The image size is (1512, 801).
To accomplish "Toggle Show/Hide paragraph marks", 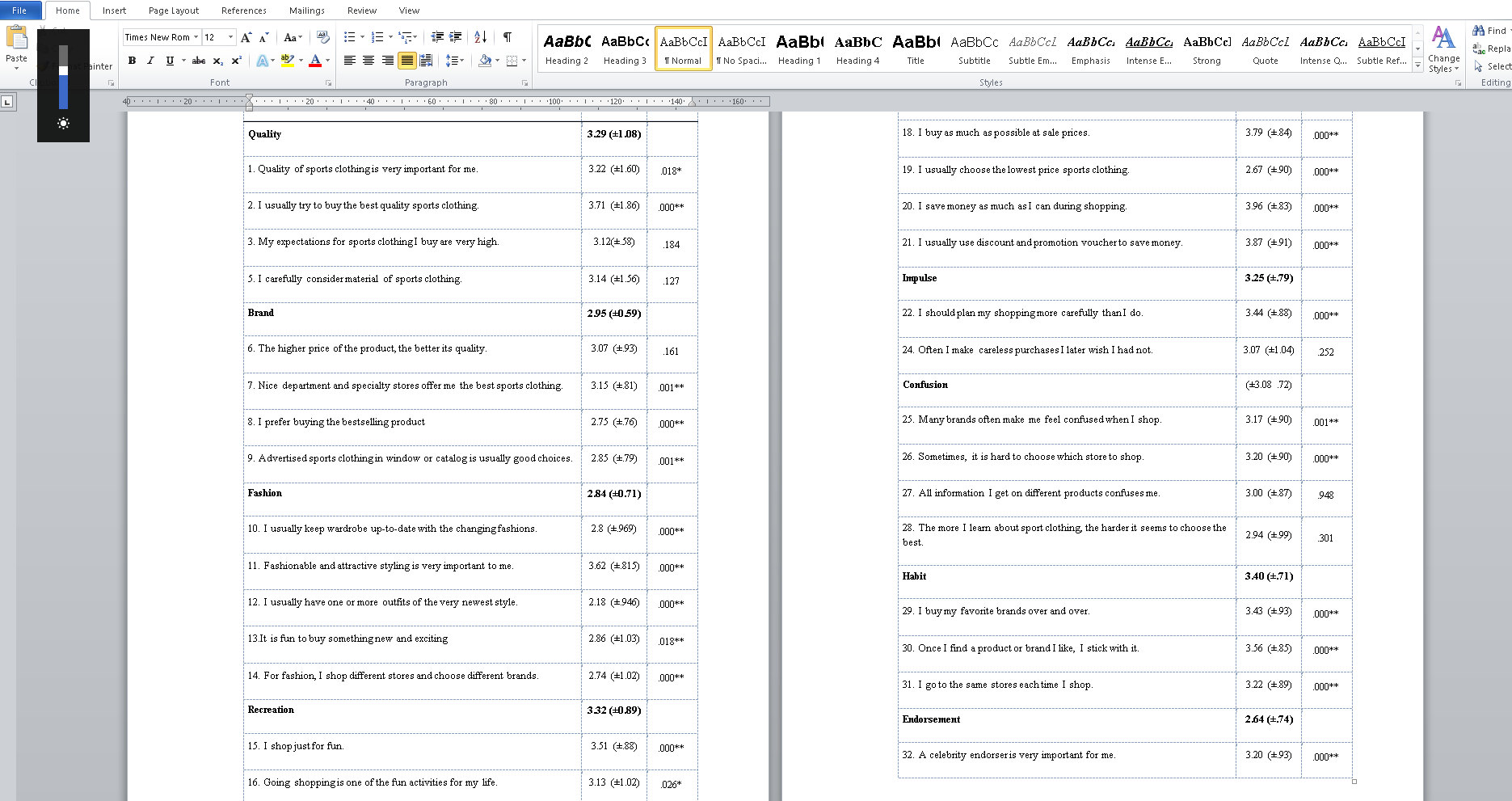I will coord(508,37).
